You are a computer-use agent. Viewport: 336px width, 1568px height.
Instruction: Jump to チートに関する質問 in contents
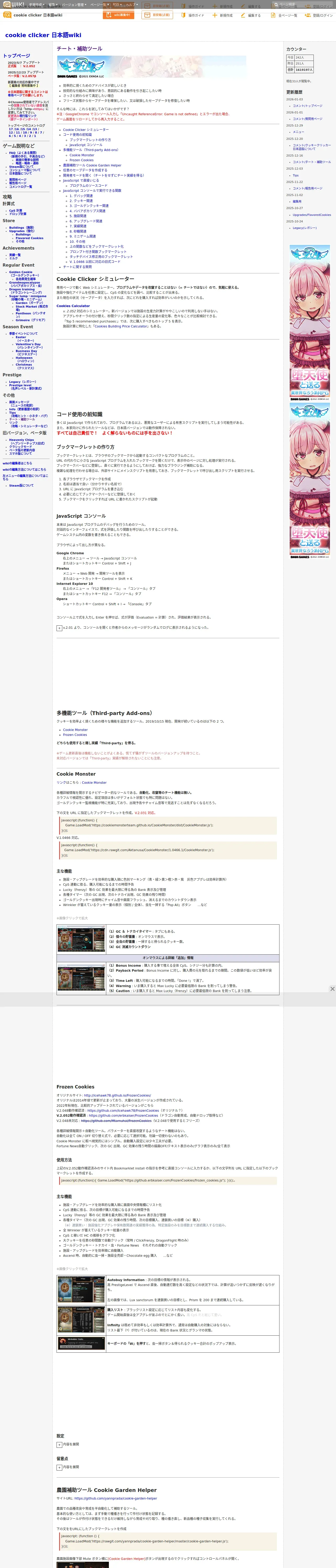77,267
